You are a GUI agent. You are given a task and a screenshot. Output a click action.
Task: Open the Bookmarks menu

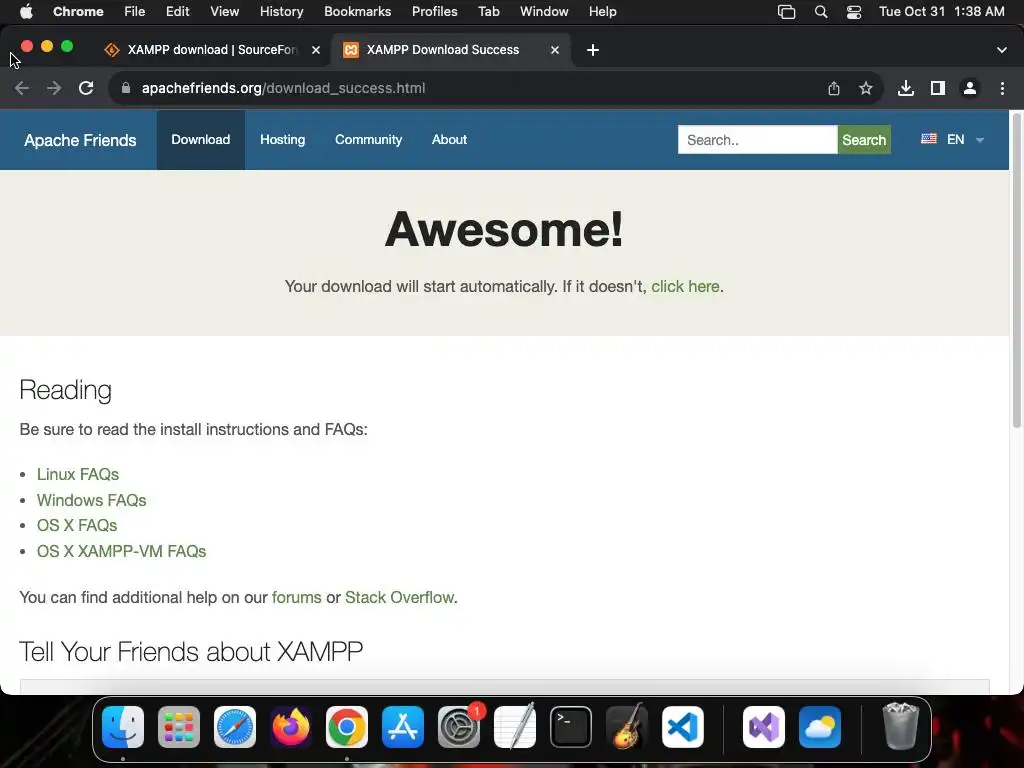(x=357, y=12)
